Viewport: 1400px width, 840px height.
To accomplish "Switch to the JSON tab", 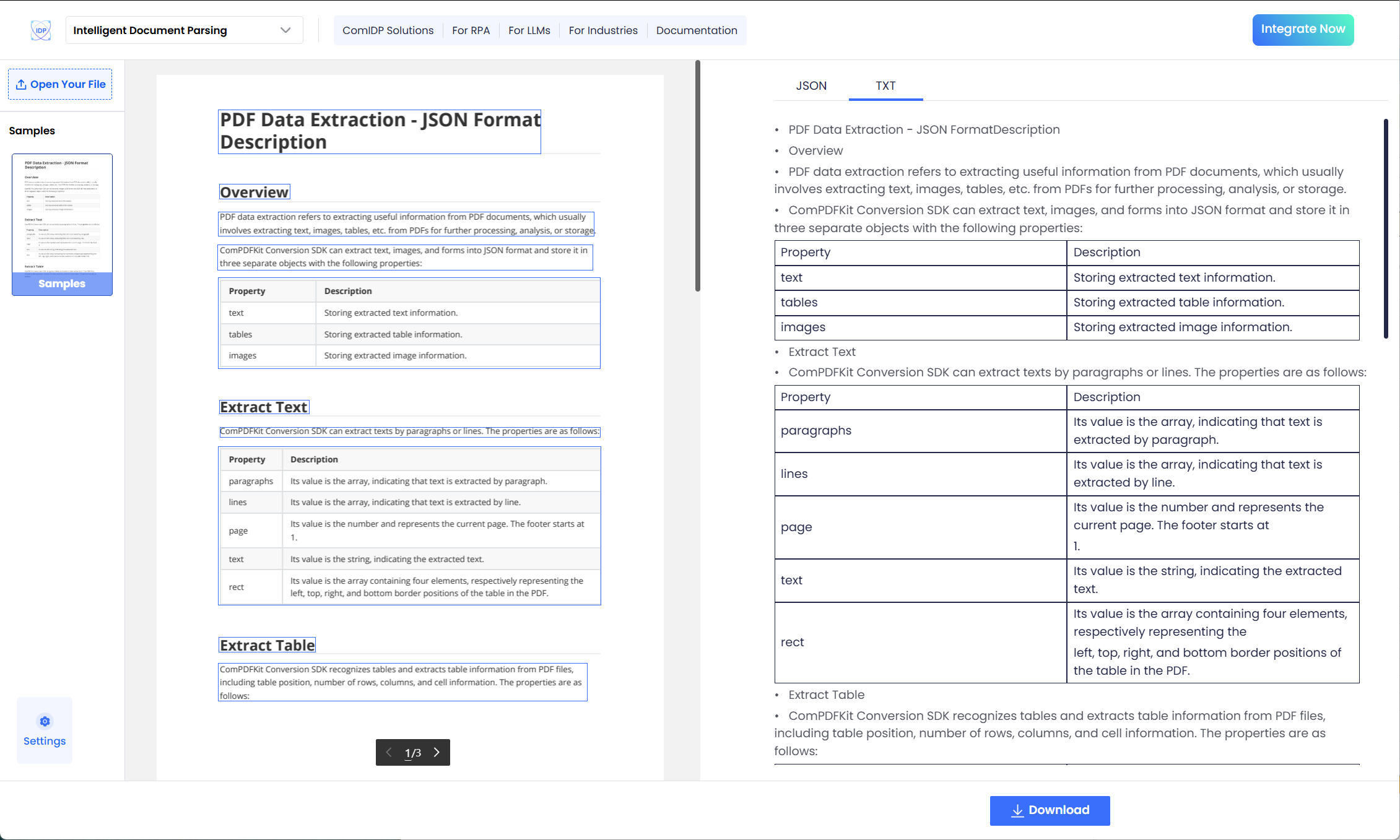I will [x=811, y=85].
